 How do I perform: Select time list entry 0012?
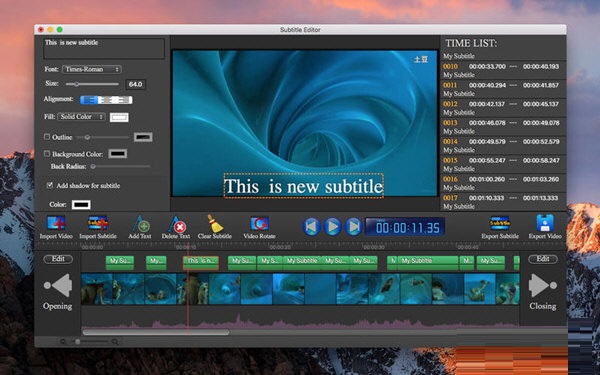[503, 108]
